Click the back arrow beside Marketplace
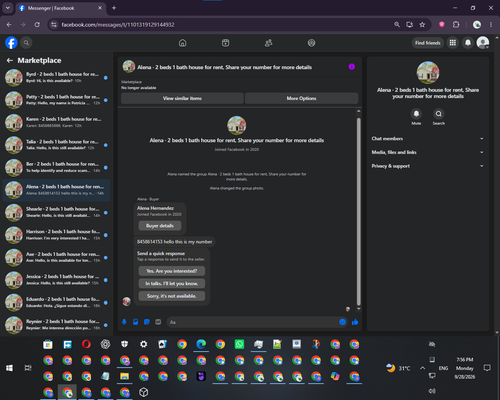The width and height of the screenshot is (500, 400). [x=10, y=60]
